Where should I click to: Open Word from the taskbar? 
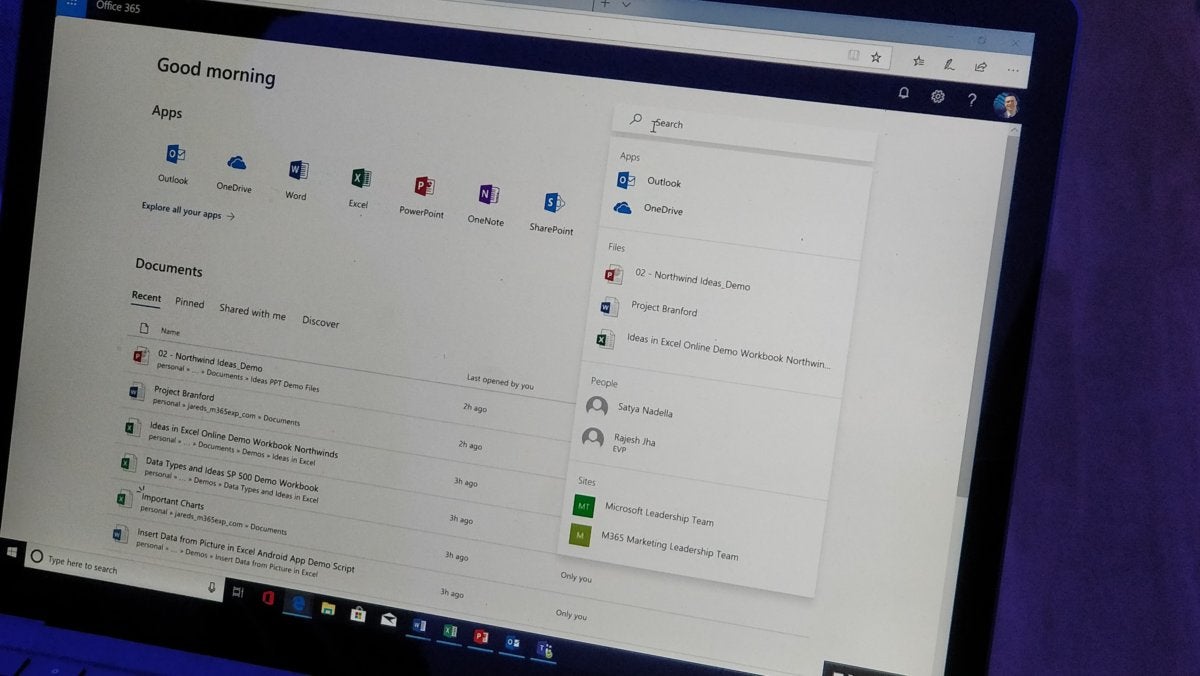tap(420, 626)
